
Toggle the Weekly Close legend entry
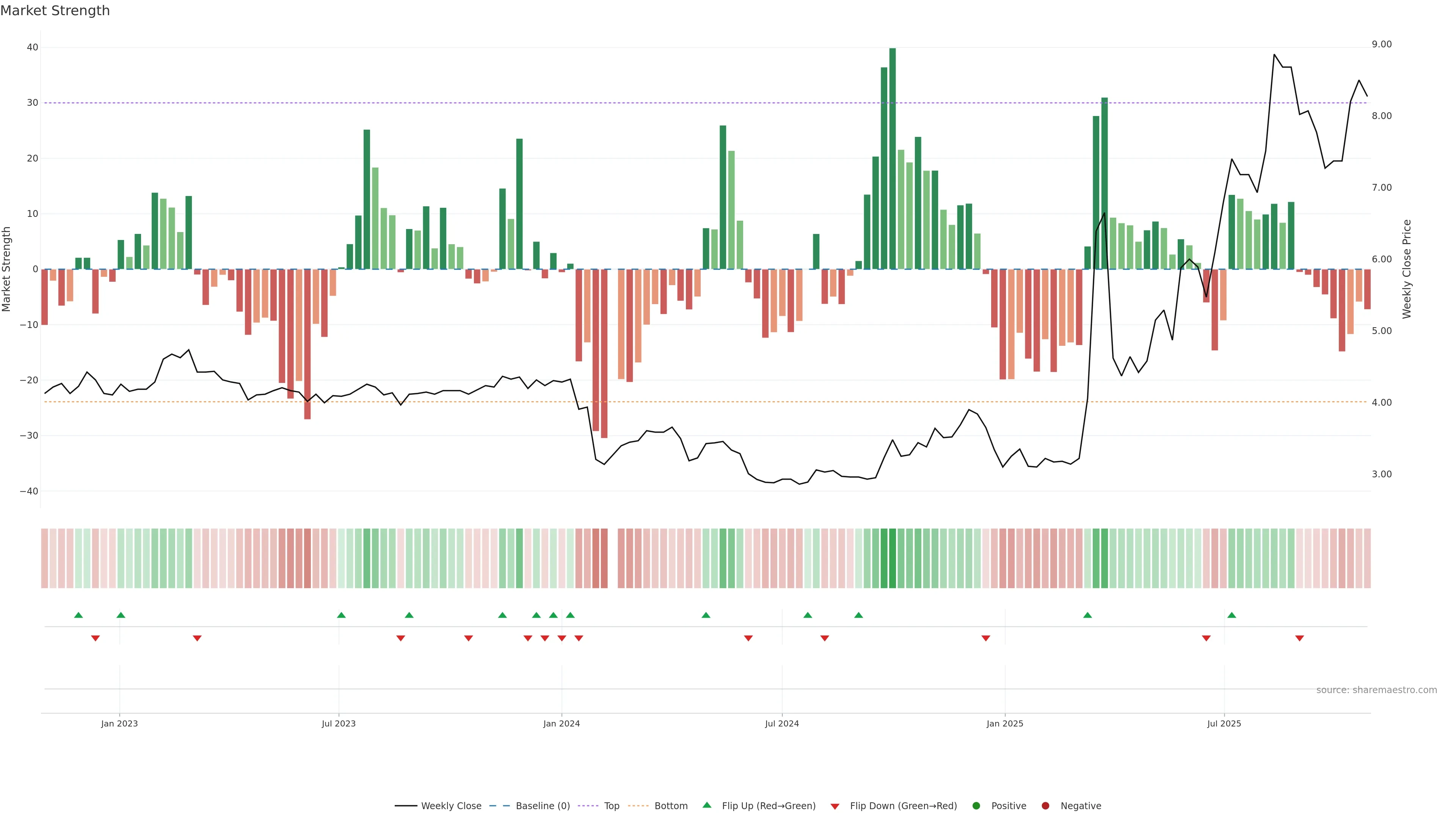pos(450,805)
